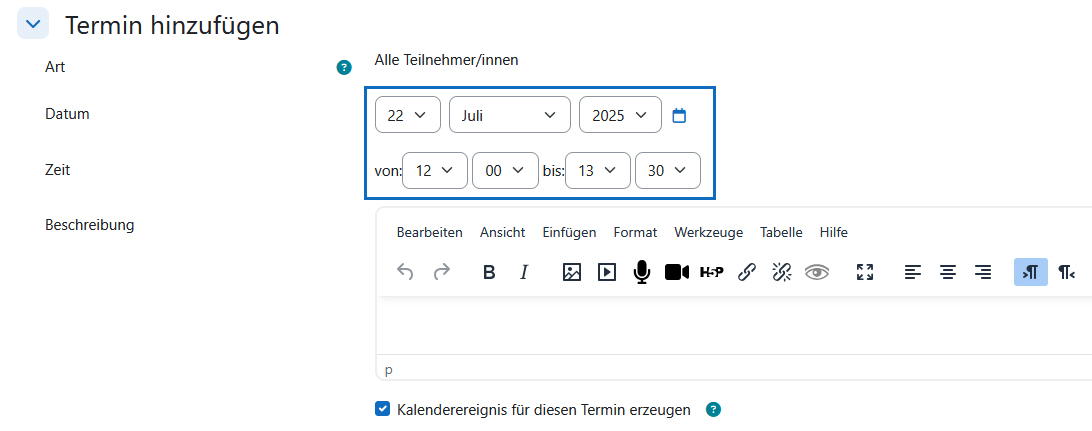Click the Beschreibung field label

point(90,225)
